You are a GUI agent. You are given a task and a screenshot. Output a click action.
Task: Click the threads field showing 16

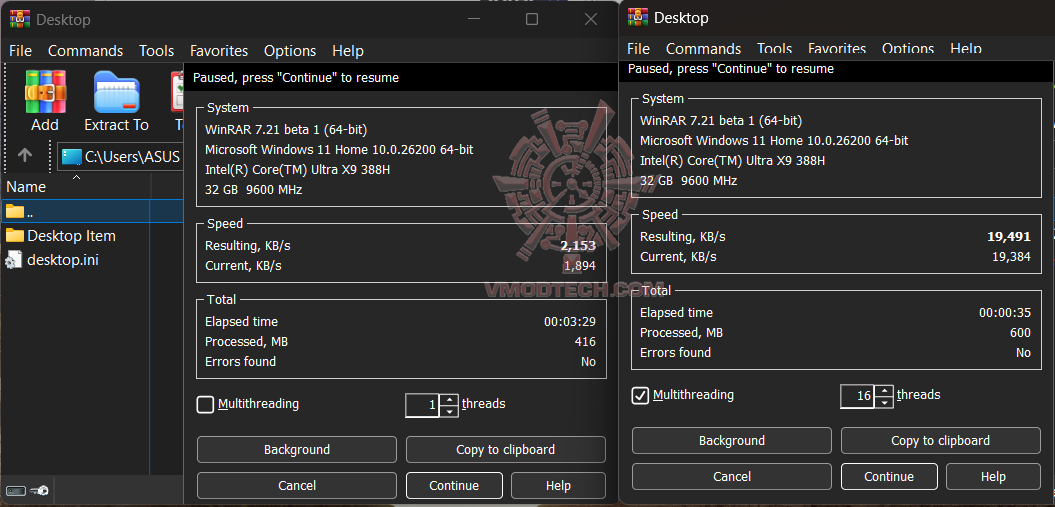pos(858,396)
